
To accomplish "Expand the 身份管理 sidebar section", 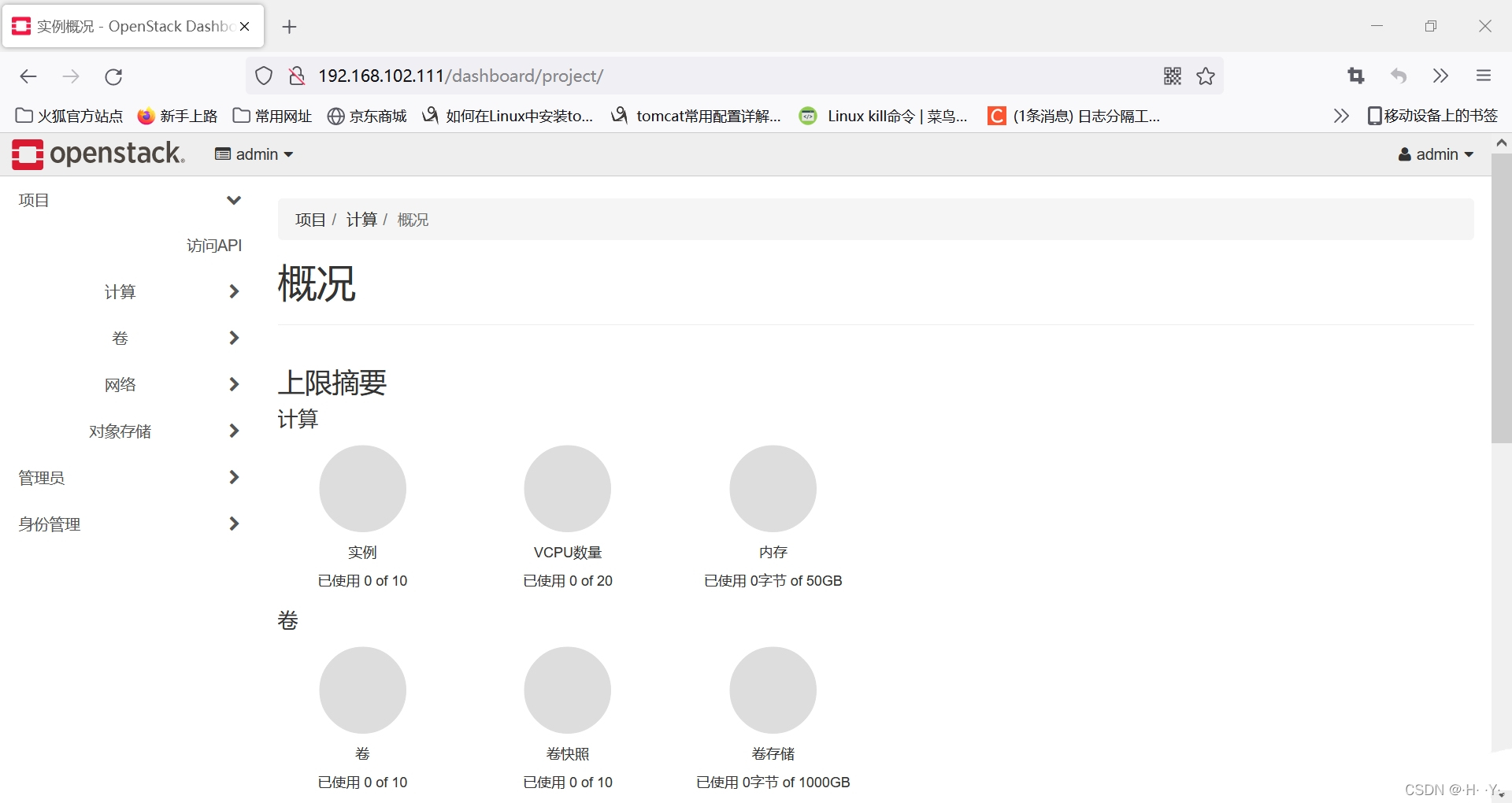I will point(129,524).
